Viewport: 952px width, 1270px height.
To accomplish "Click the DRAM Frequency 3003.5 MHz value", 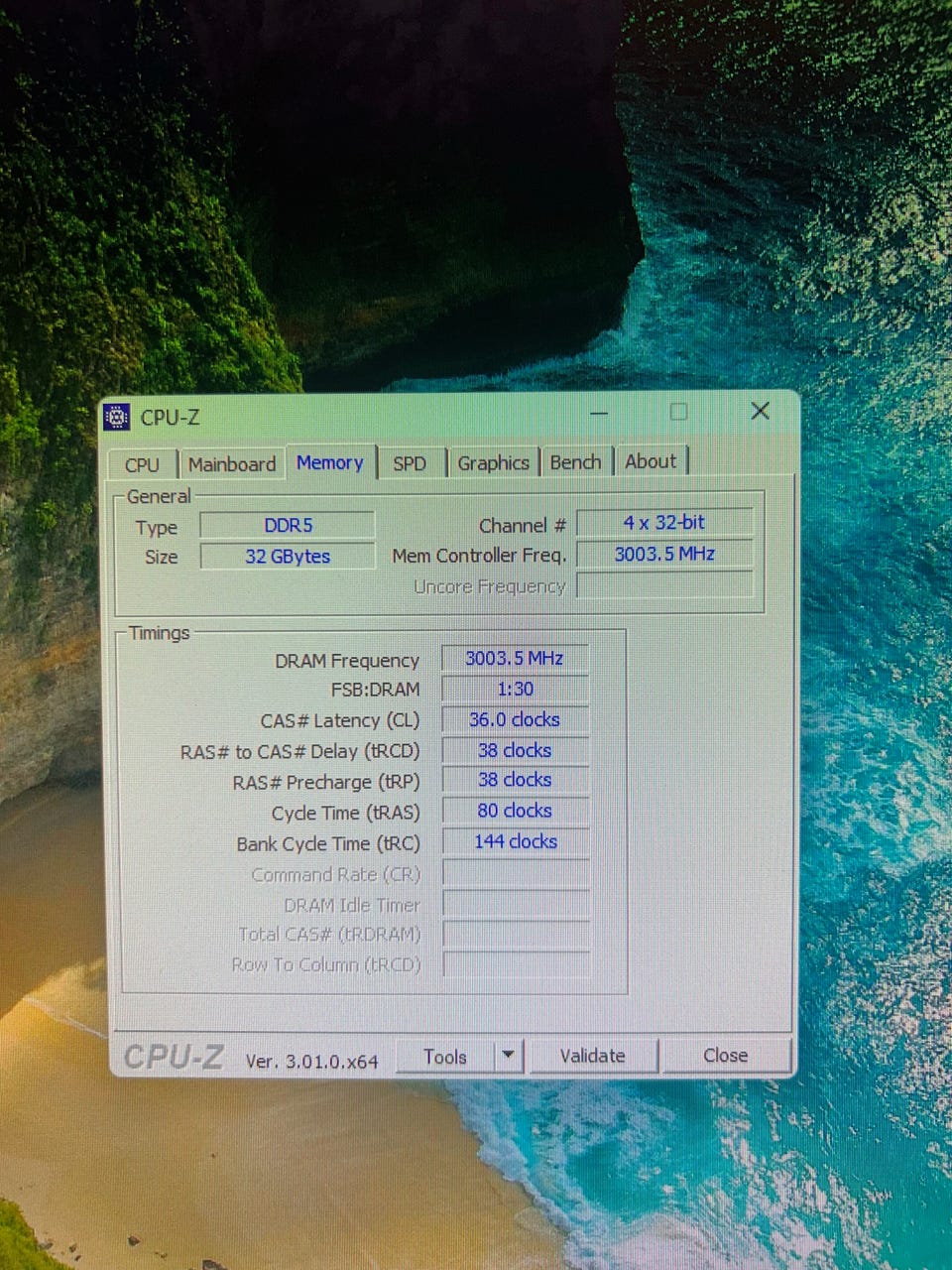I will point(515,659).
